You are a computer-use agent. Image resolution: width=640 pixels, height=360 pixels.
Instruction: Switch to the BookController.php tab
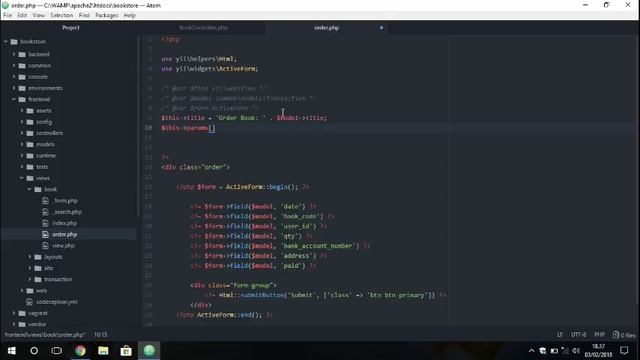click(203, 28)
